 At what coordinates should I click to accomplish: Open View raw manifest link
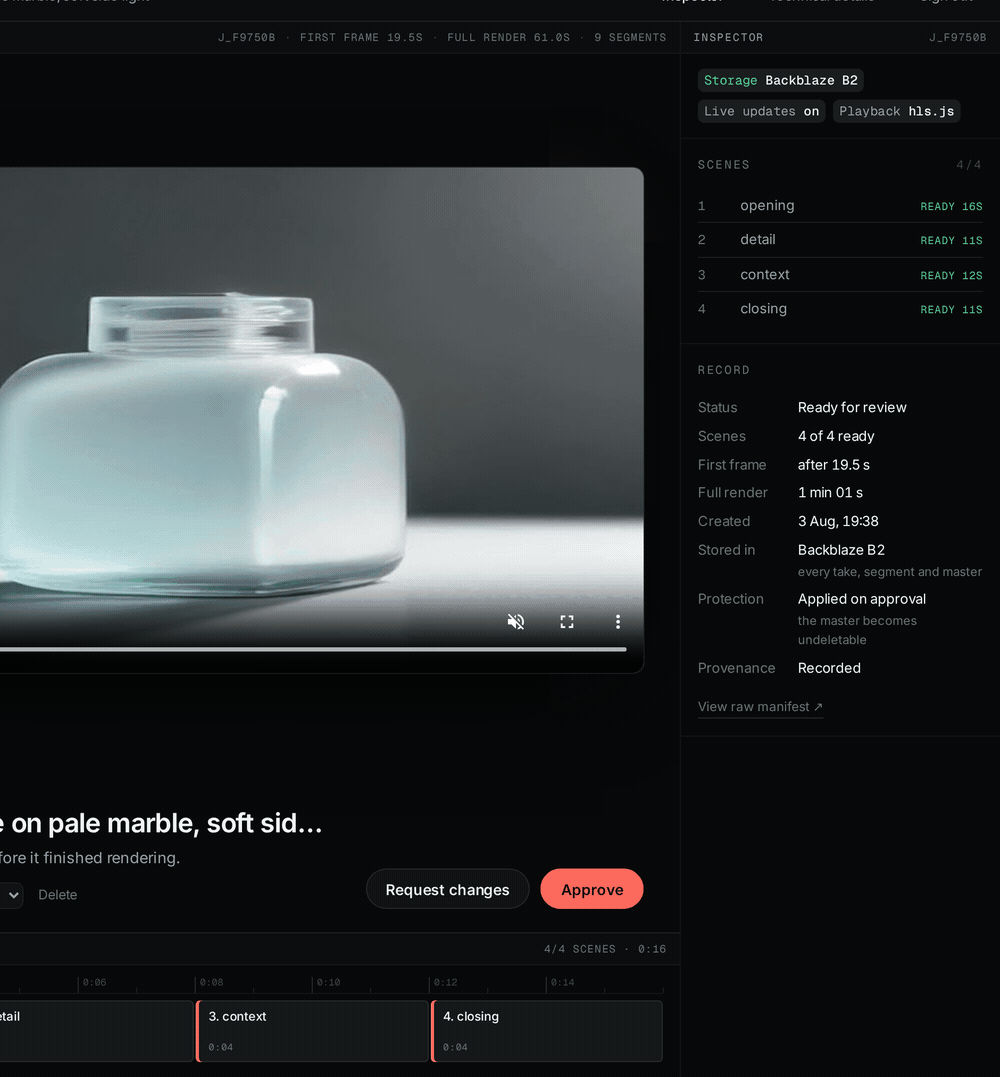[760, 707]
